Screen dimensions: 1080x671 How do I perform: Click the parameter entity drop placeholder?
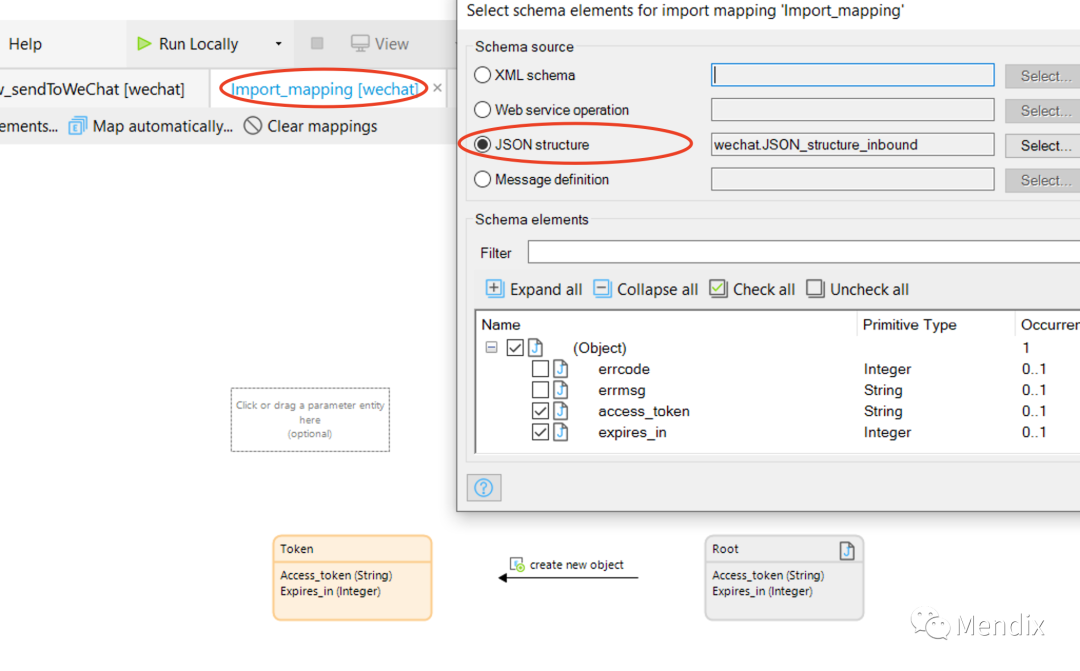coord(310,420)
